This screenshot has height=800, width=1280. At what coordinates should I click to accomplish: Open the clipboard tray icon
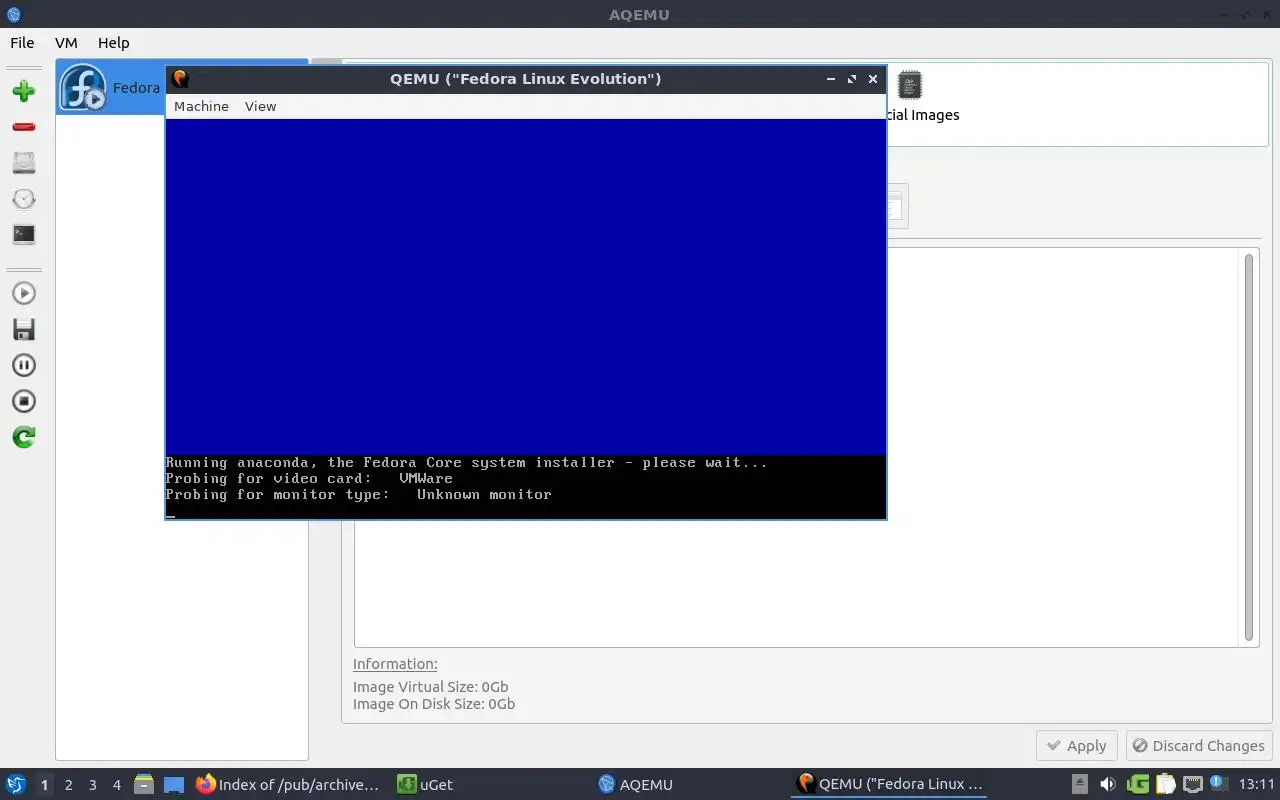[1166, 785]
